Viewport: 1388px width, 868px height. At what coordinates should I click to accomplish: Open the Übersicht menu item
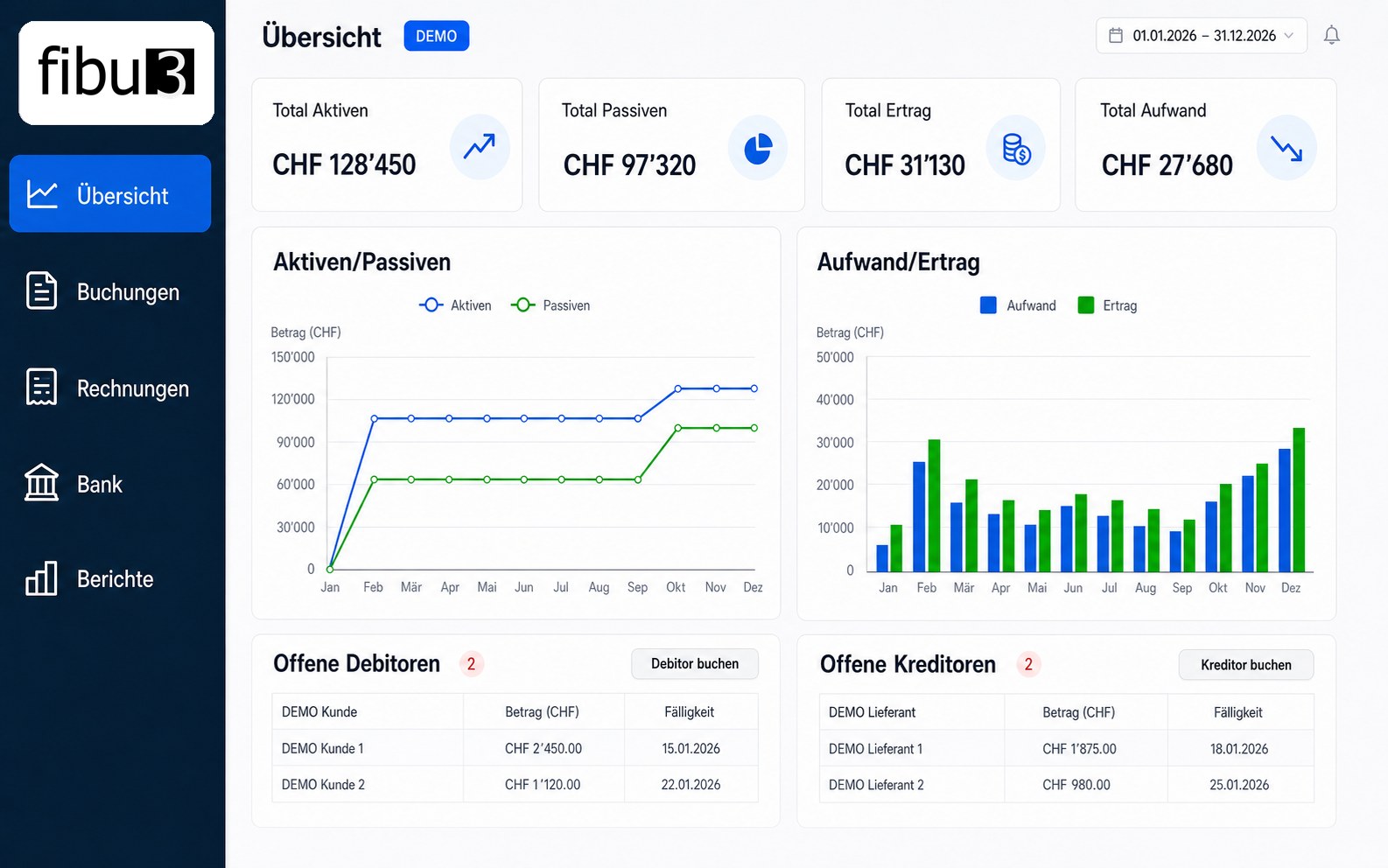click(x=110, y=193)
